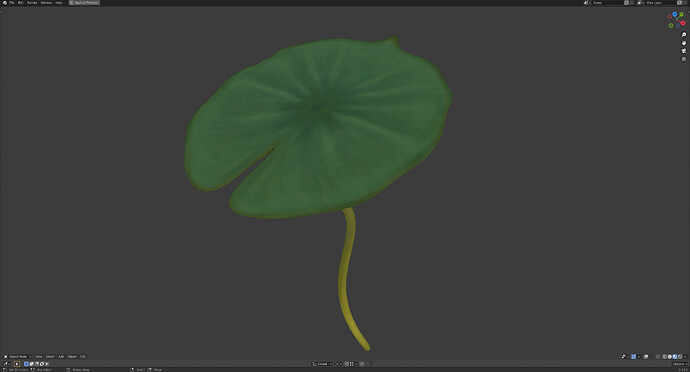Toggle the X-ray view icon
The width and height of the screenshot is (690, 372).
(x=658, y=357)
